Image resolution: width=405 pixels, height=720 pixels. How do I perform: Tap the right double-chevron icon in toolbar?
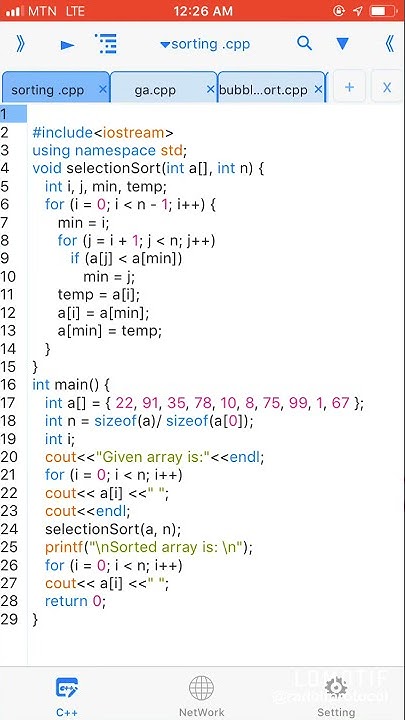[20, 44]
